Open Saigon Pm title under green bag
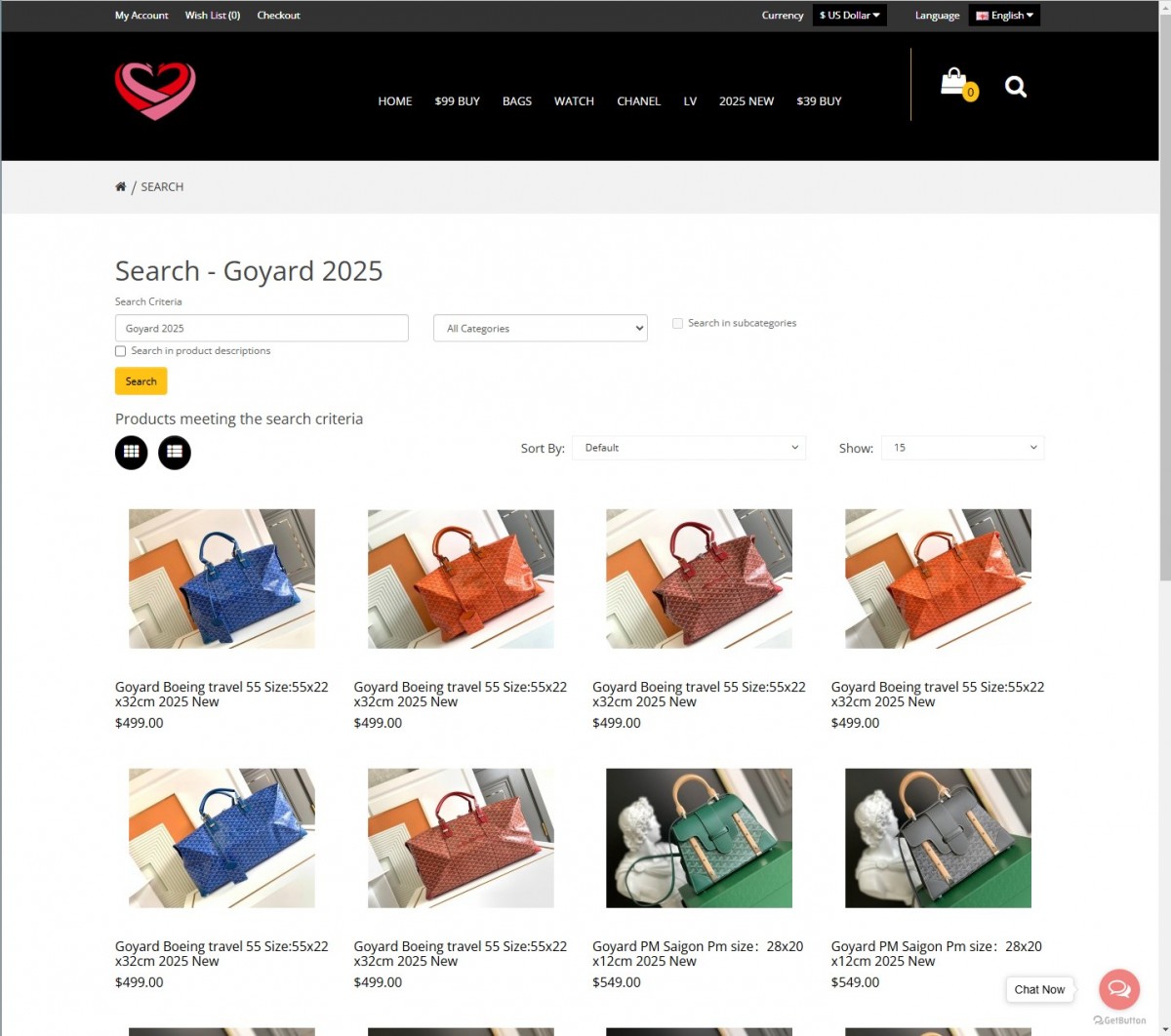This screenshot has height=1036, width=1171. click(698, 954)
